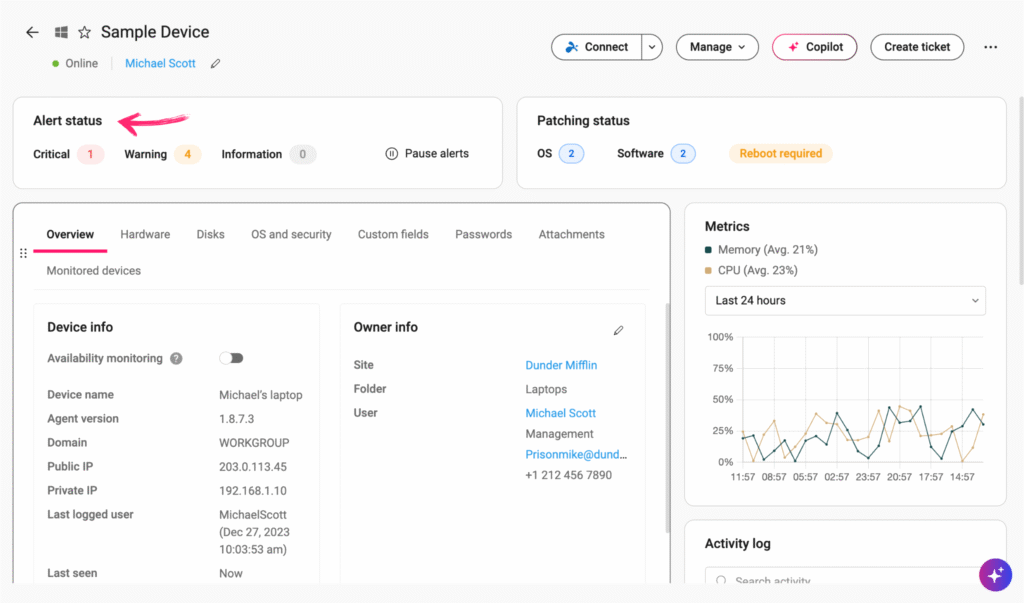Star Sample Device as favorite
The image size is (1024, 603).
click(x=85, y=33)
